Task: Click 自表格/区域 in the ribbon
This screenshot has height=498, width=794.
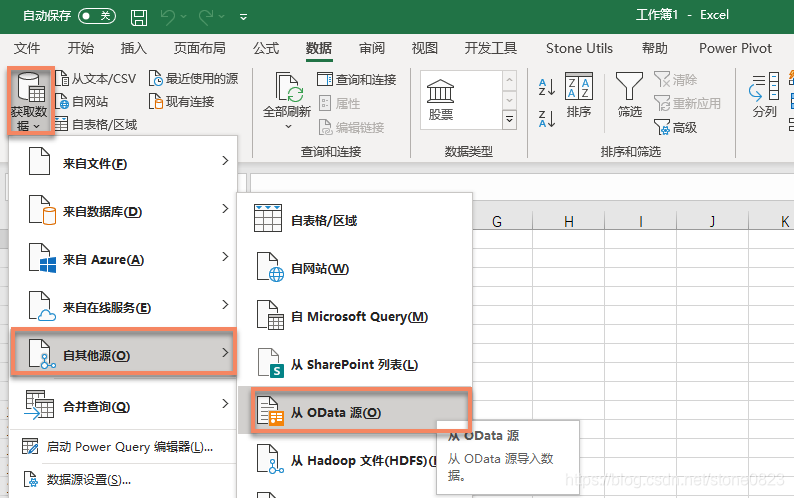Action: click(x=96, y=124)
